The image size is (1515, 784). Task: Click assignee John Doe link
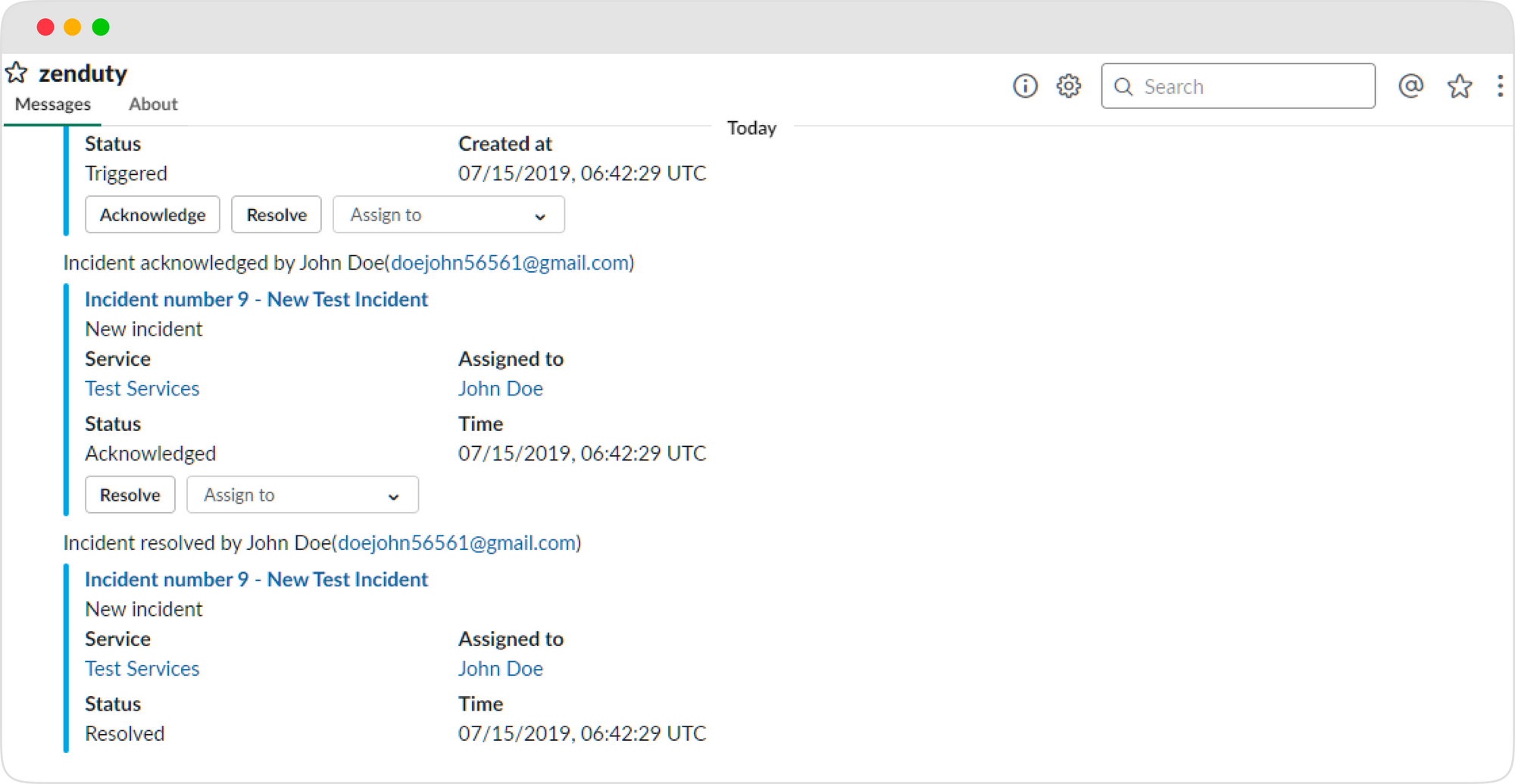501,388
